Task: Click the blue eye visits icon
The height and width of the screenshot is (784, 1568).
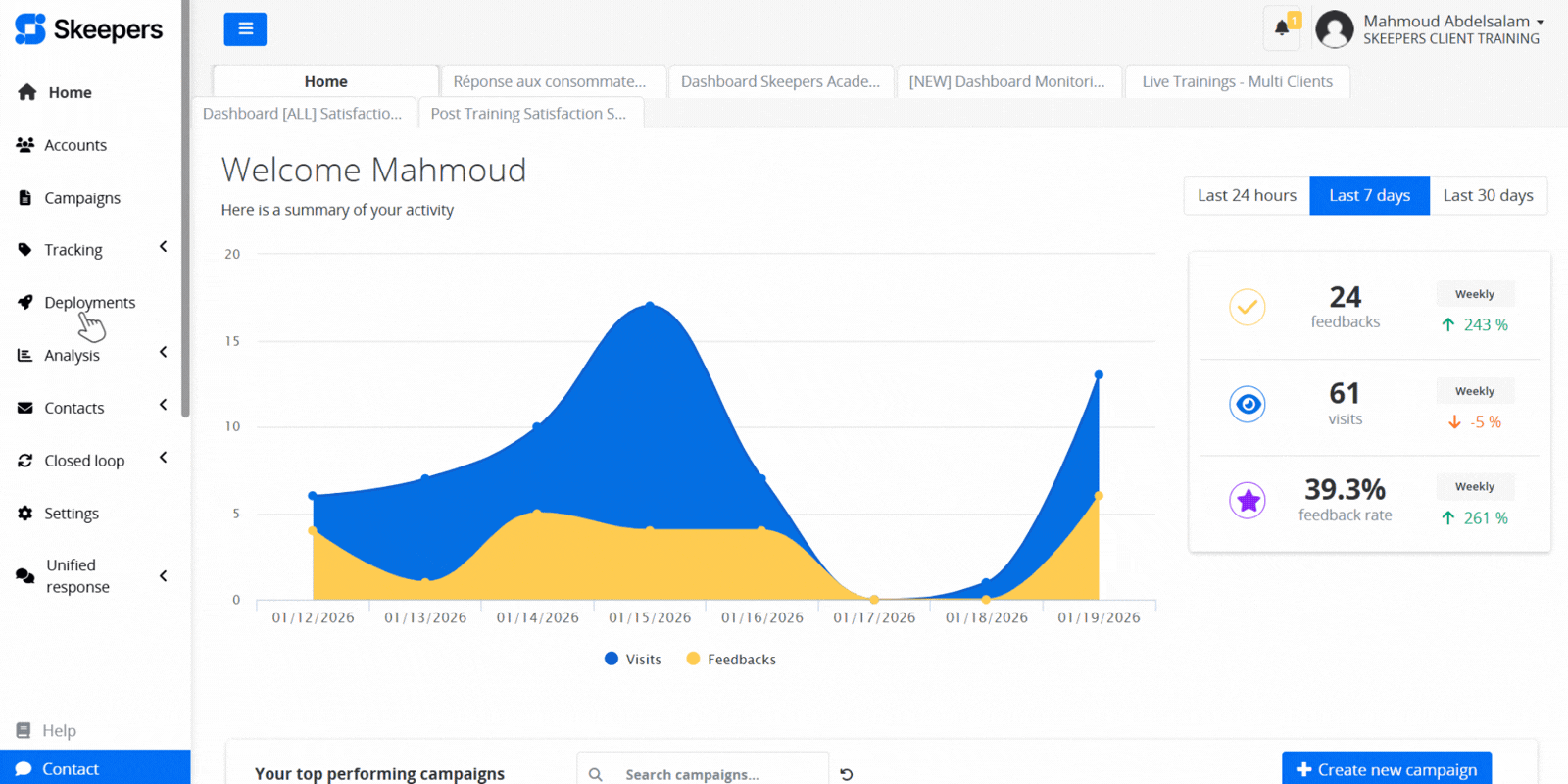Action: point(1248,404)
